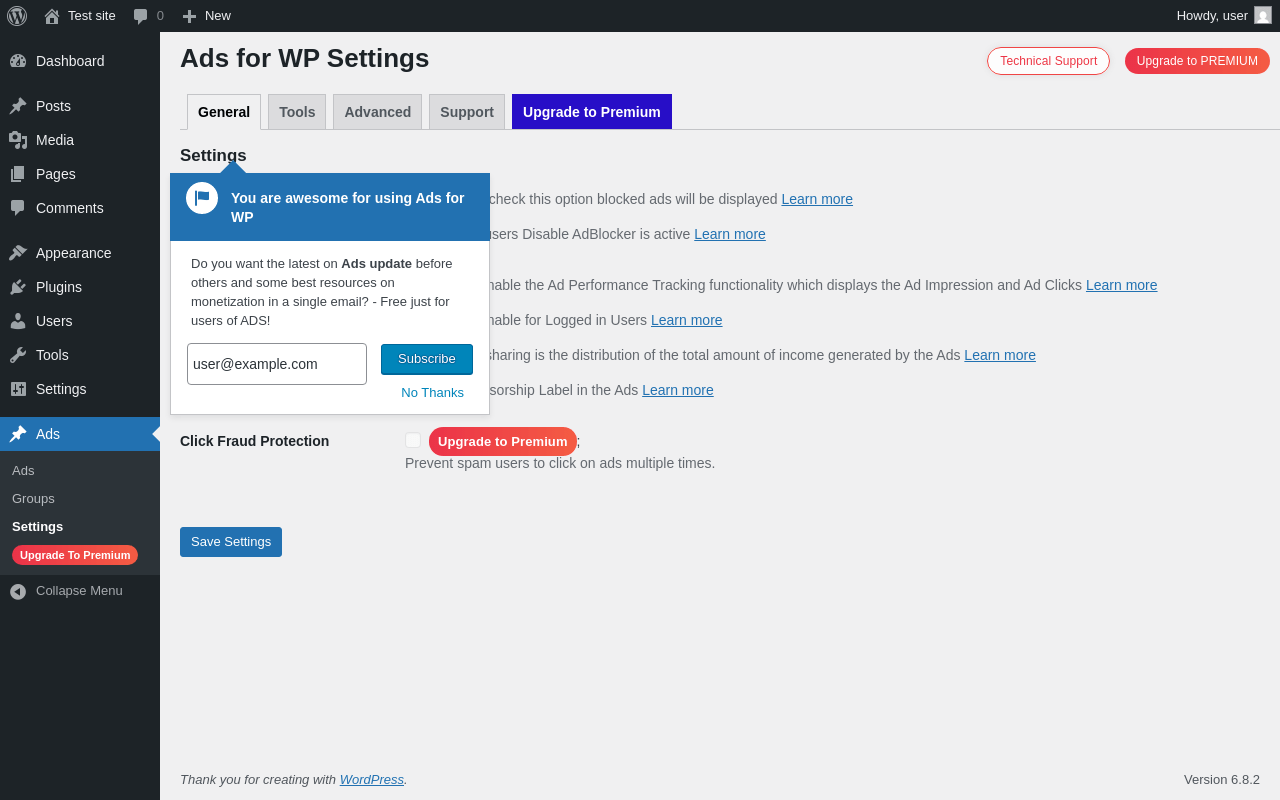The image size is (1280, 800).
Task: Open the Support tab
Action: coord(467,112)
